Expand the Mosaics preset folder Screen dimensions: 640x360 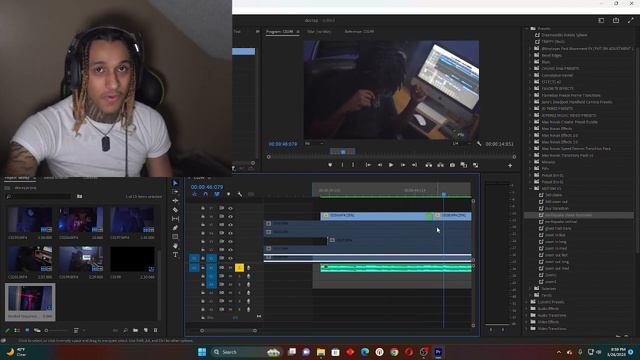pyautogui.click(x=531, y=162)
